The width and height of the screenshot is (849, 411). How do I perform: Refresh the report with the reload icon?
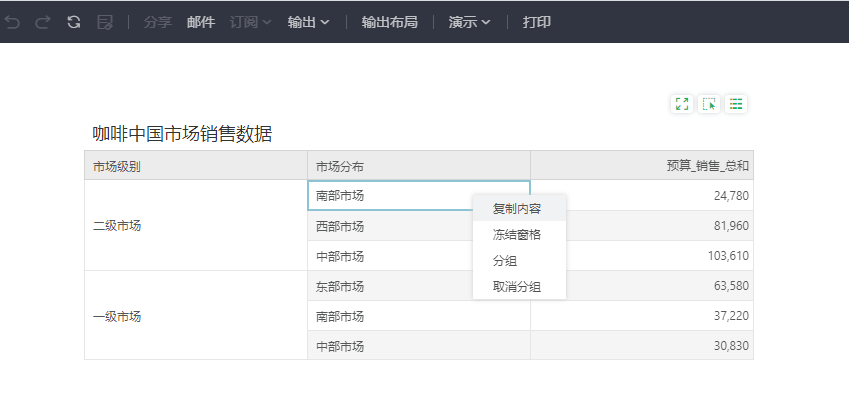click(x=73, y=21)
